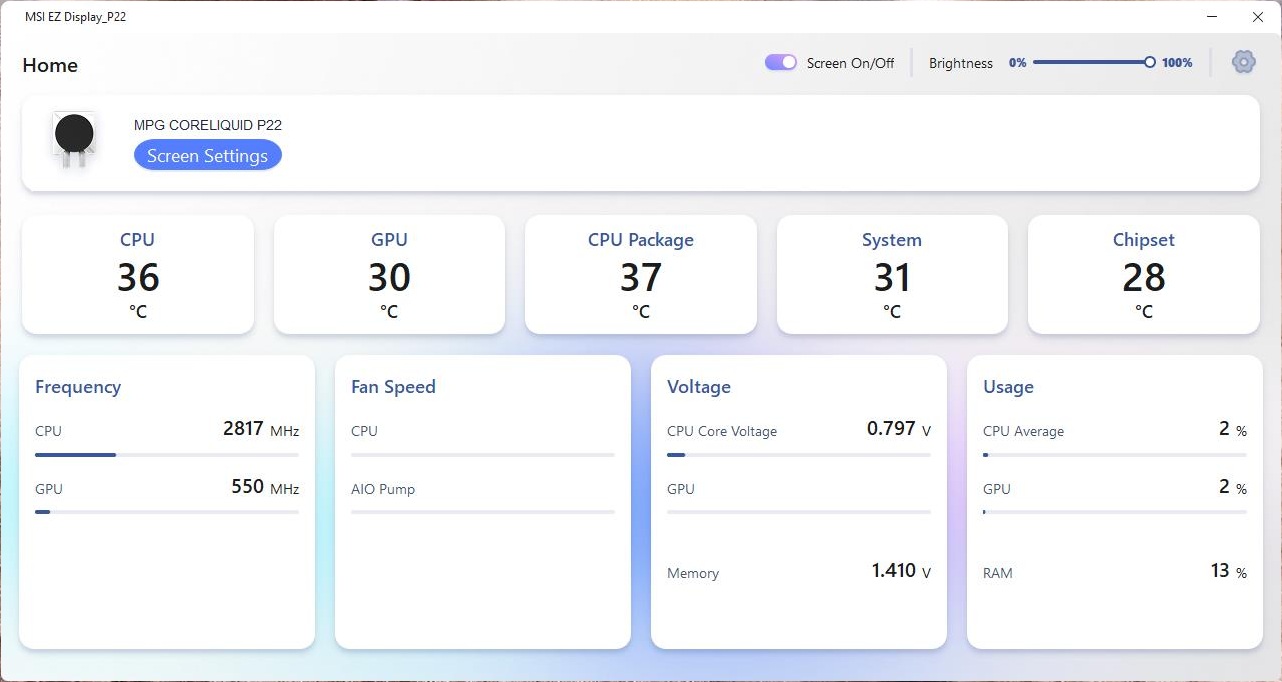Click the Memory voltage label

tap(693, 574)
